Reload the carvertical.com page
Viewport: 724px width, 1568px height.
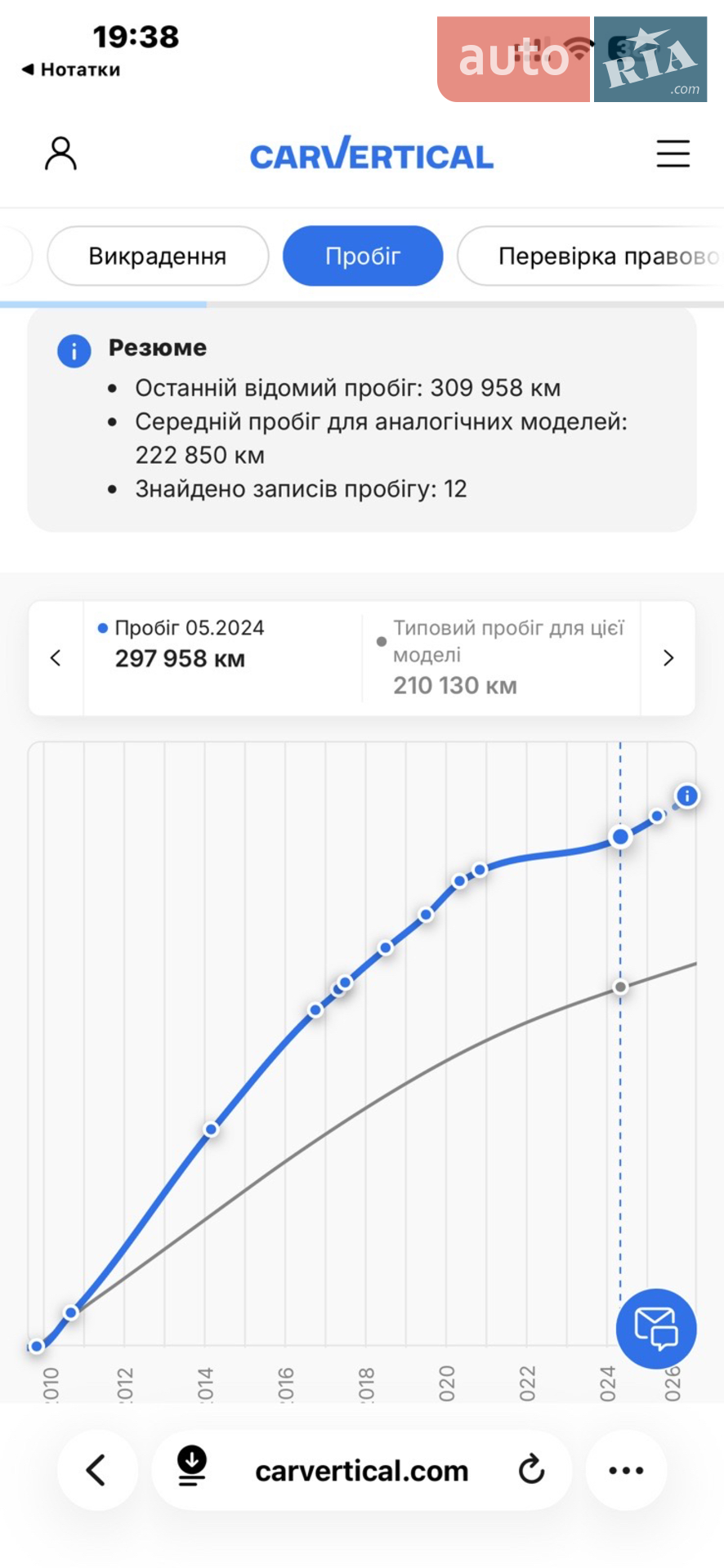pos(531,1470)
